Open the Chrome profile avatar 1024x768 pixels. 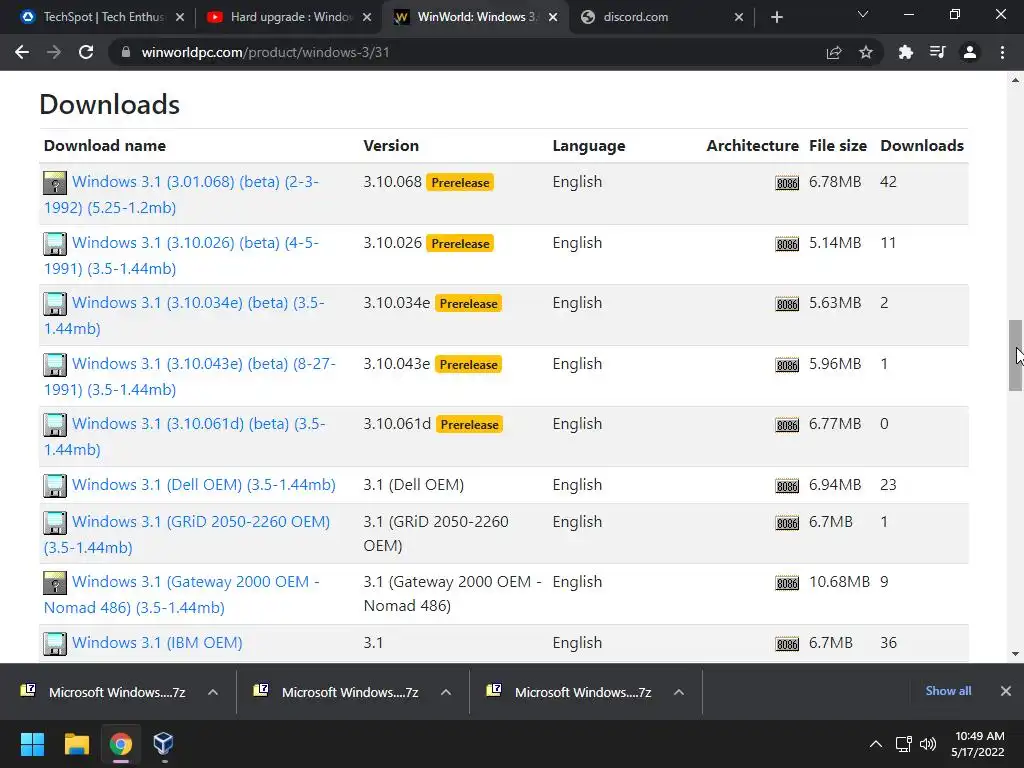pyautogui.click(x=970, y=52)
